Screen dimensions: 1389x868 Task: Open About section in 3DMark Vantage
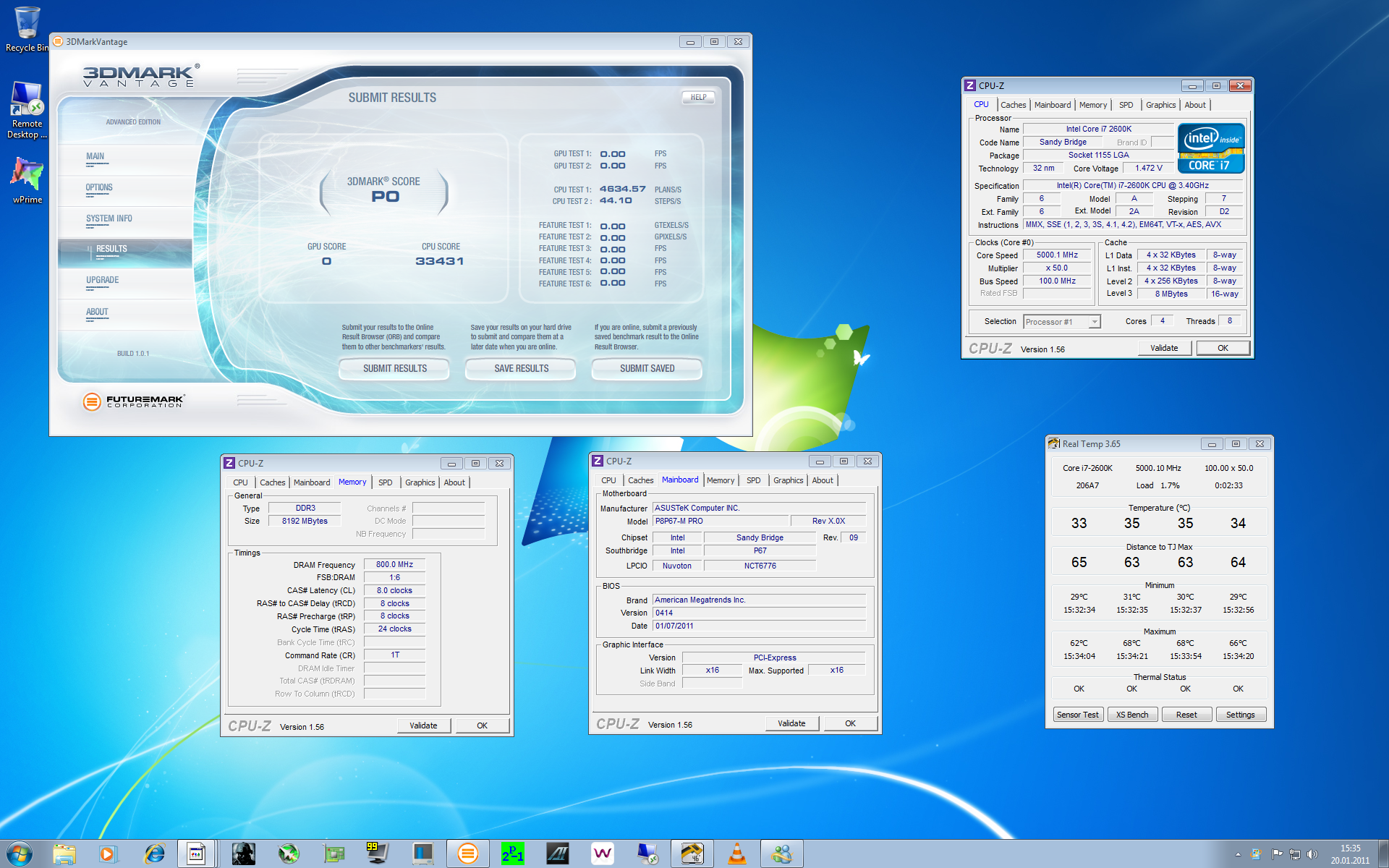tap(97, 312)
